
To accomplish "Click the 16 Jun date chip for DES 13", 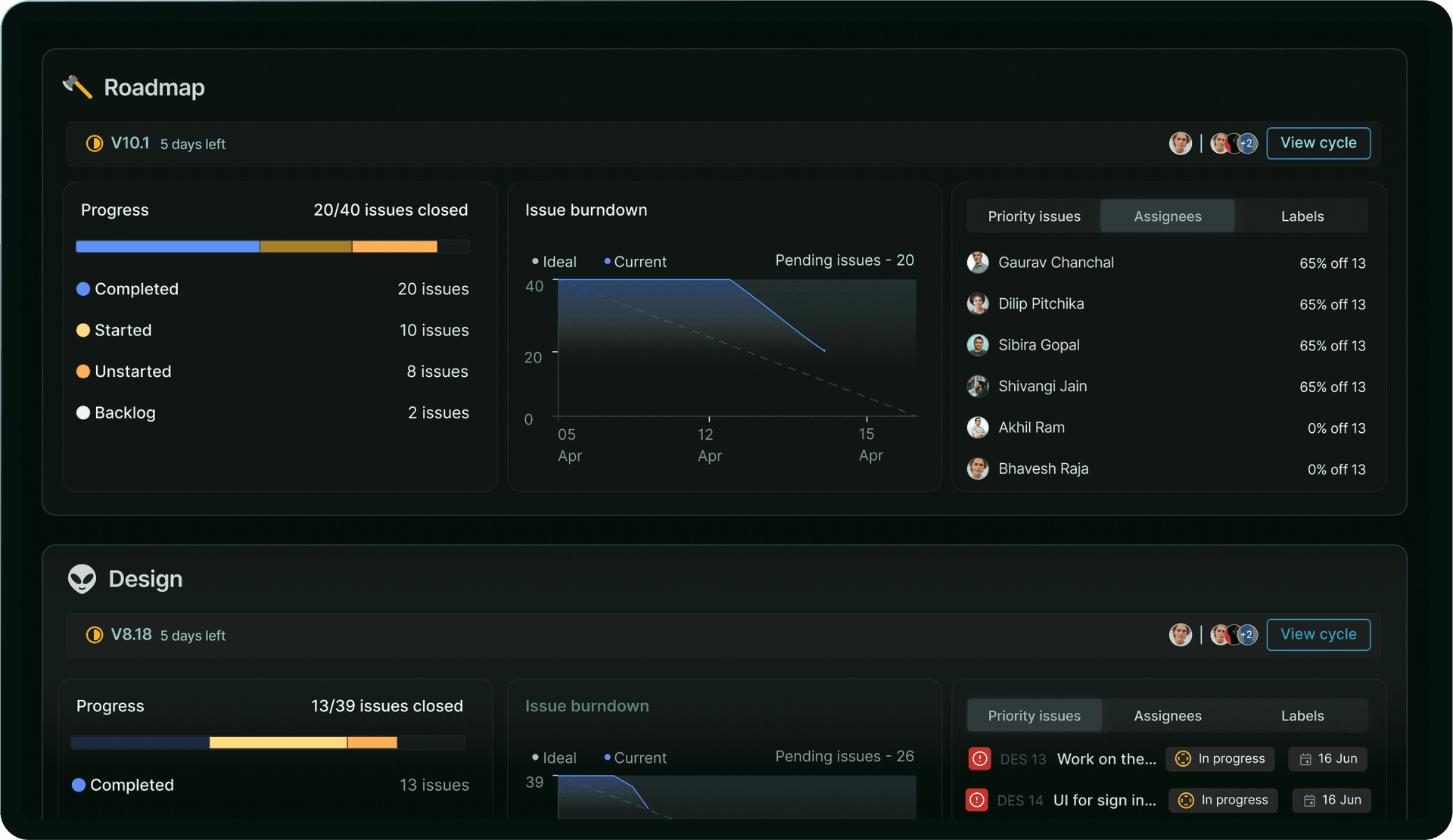I will [1328, 759].
